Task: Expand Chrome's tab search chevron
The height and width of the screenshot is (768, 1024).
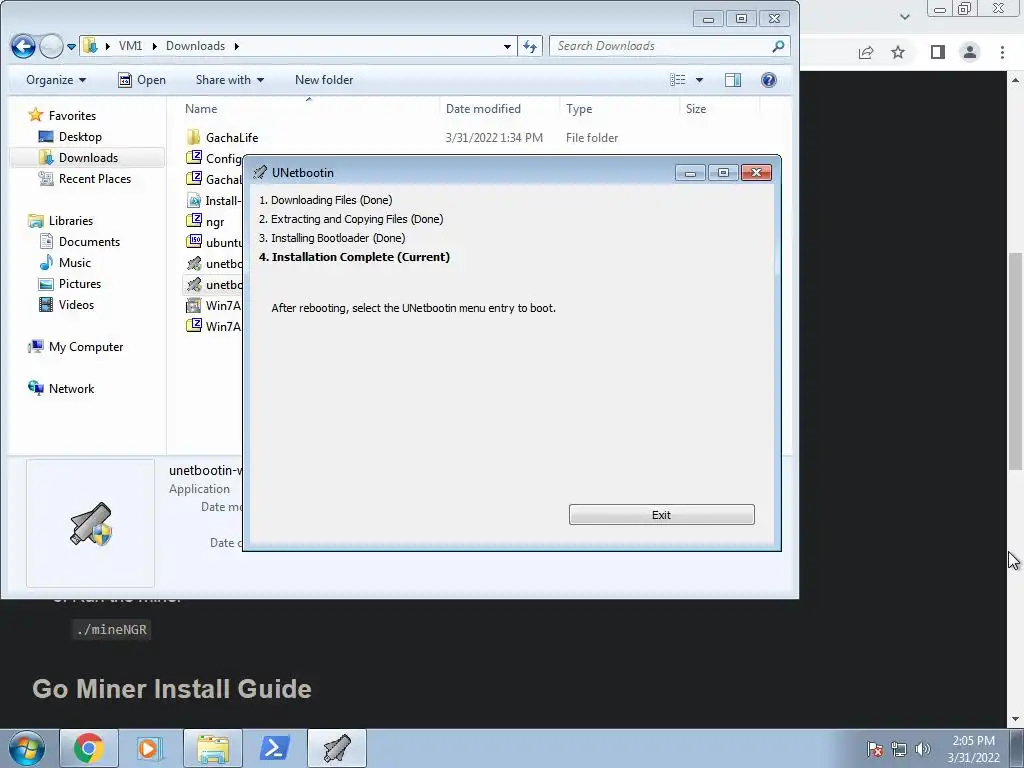Action: (904, 16)
